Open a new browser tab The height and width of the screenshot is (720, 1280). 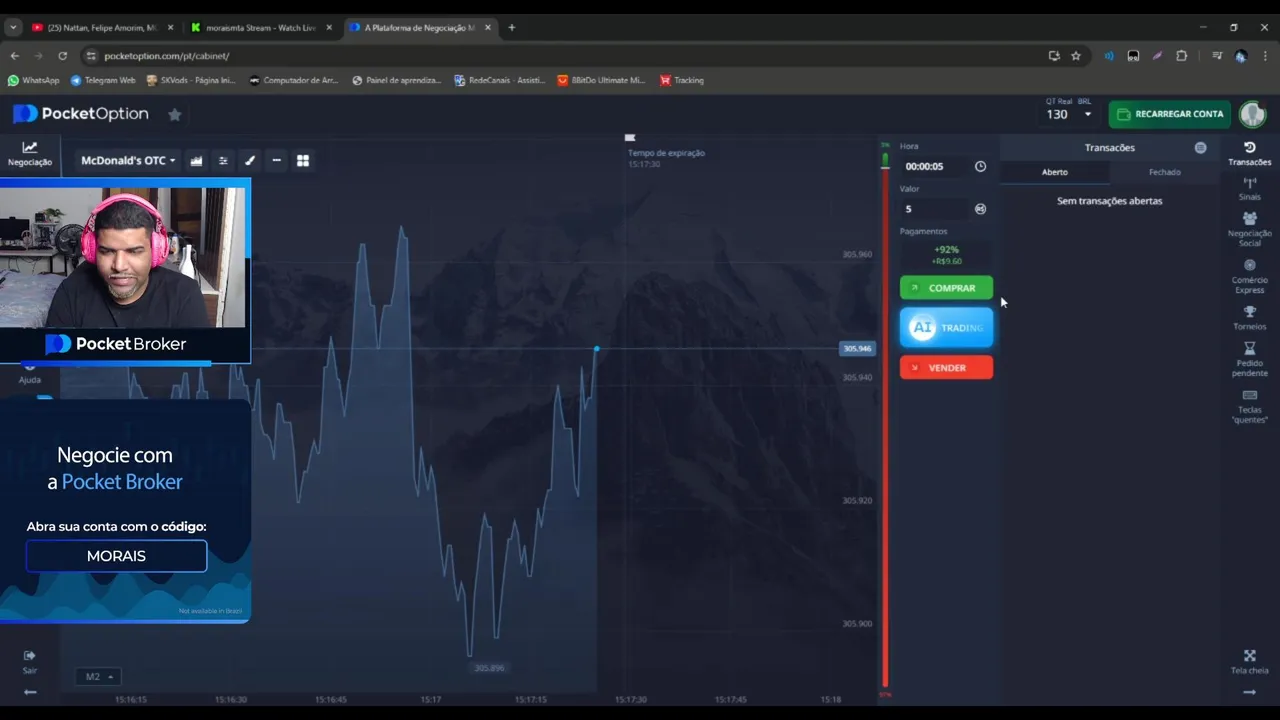tap(512, 28)
